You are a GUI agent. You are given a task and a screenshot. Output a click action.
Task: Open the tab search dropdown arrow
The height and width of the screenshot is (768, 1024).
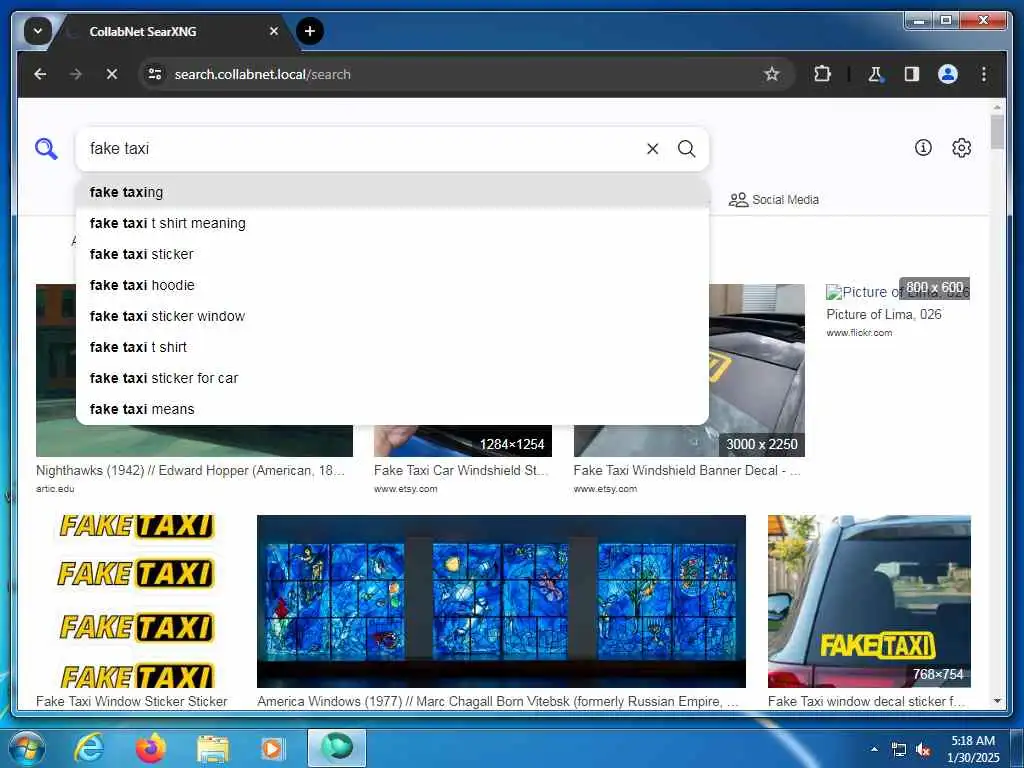tap(37, 31)
